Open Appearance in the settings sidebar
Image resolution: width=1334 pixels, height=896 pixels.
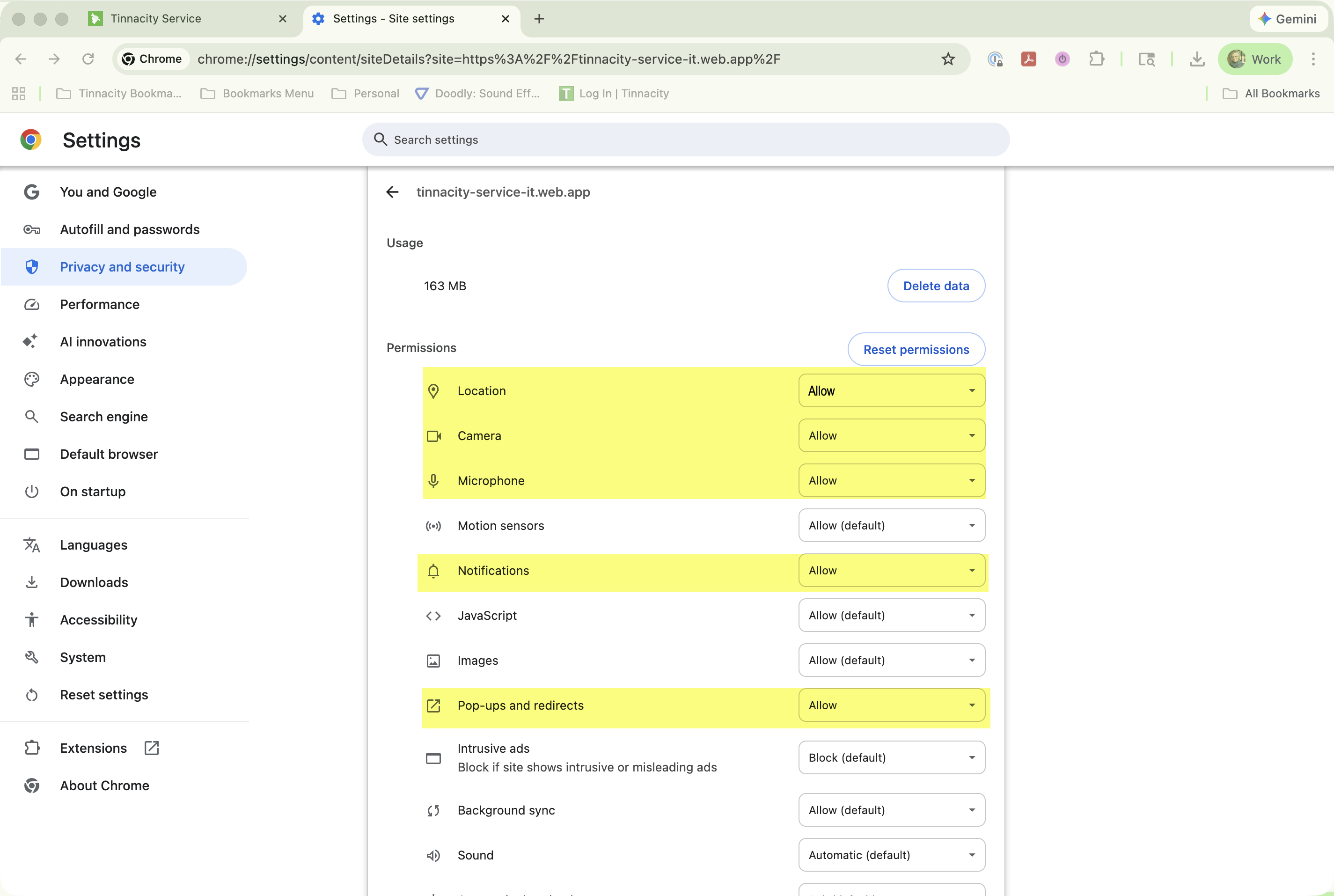pos(97,380)
